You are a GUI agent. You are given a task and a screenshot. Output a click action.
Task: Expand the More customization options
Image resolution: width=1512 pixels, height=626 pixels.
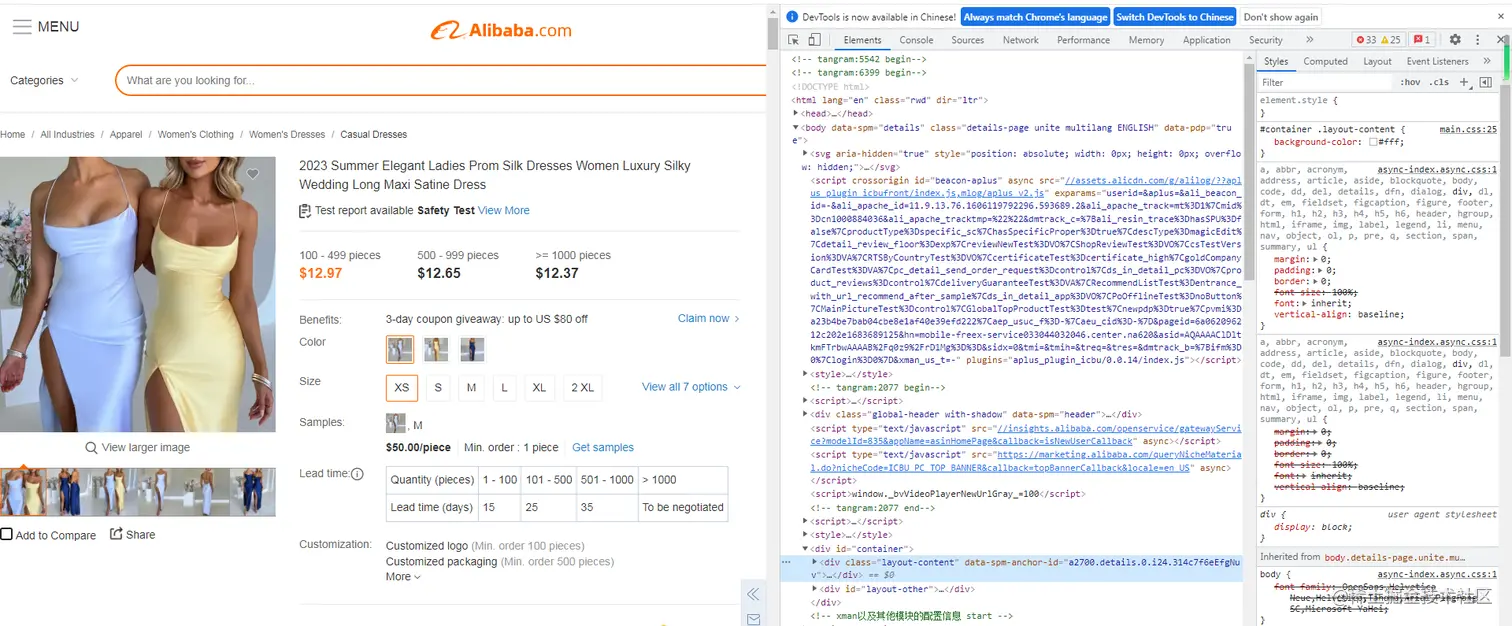point(403,576)
